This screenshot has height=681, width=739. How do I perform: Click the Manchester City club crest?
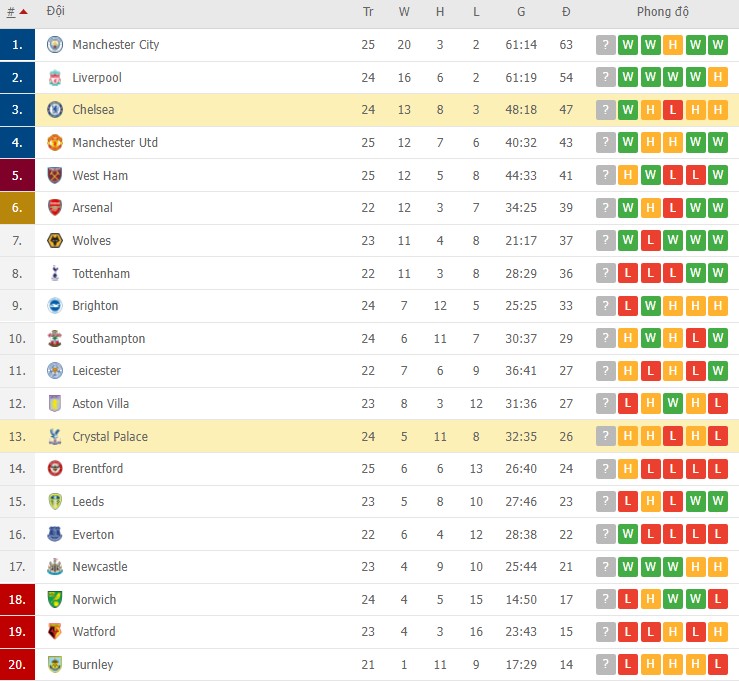pyautogui.click(x=54, y=45)
